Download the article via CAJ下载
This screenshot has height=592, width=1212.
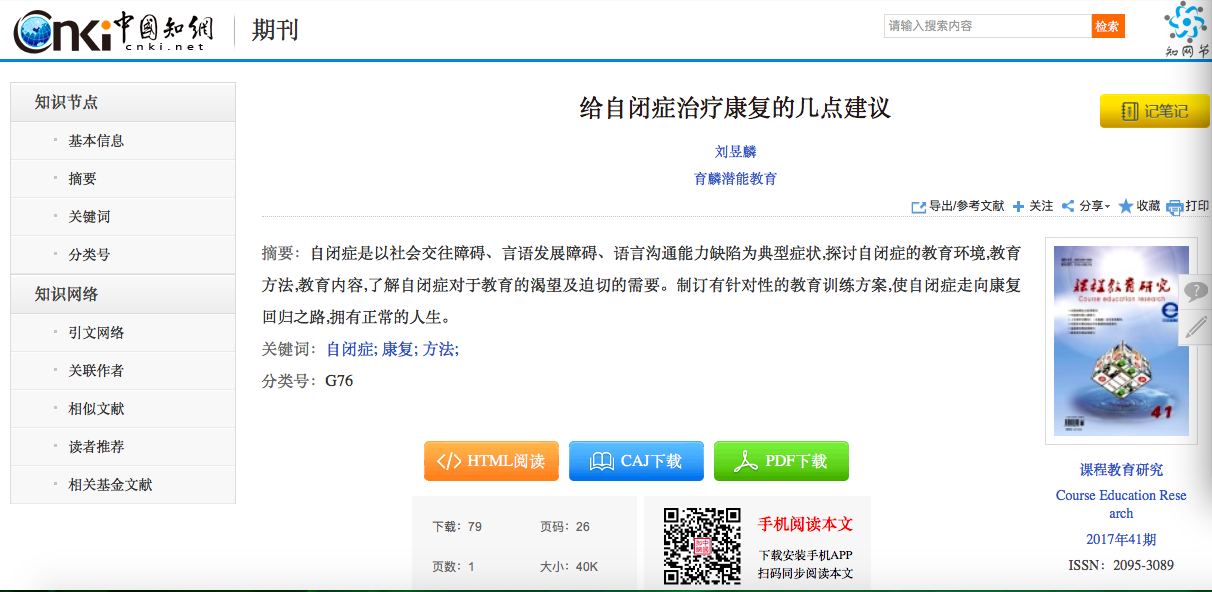pos(636,461)
